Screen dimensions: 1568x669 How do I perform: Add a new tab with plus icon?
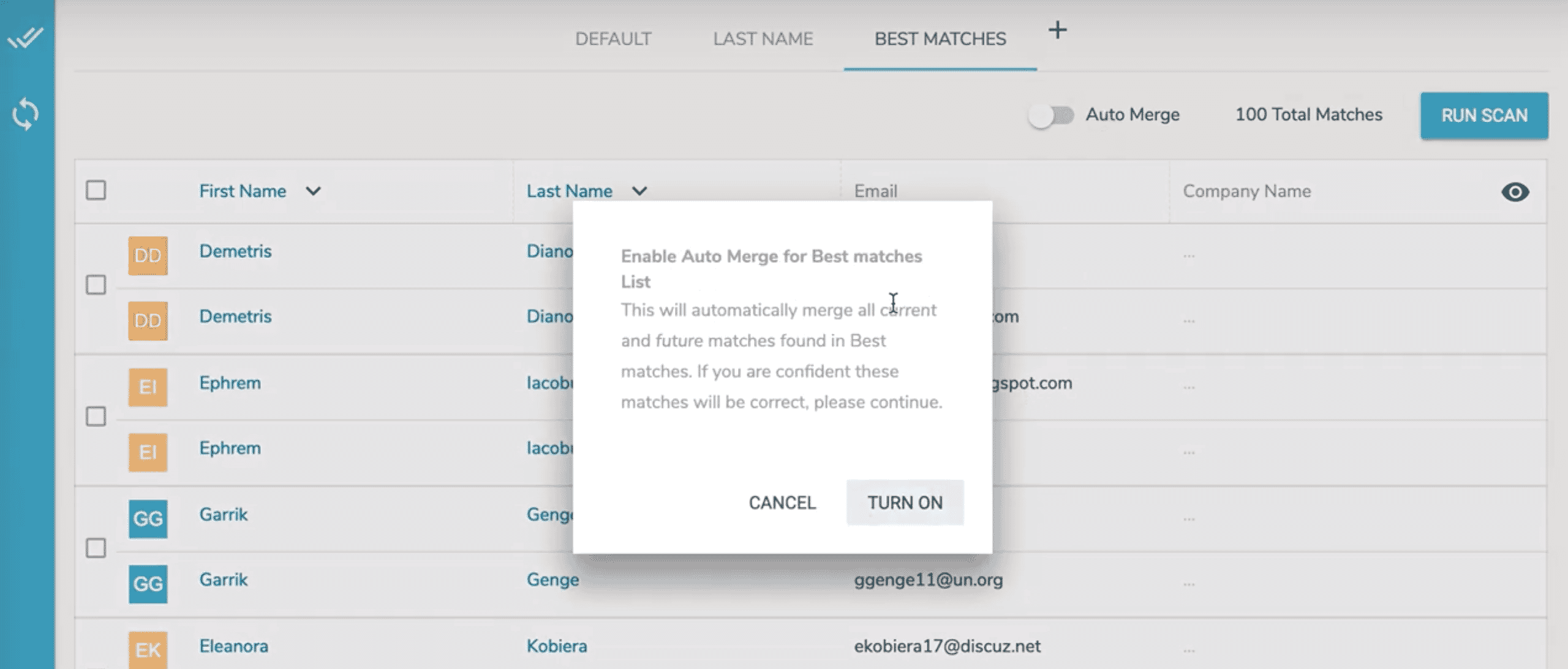[1057, 30]
